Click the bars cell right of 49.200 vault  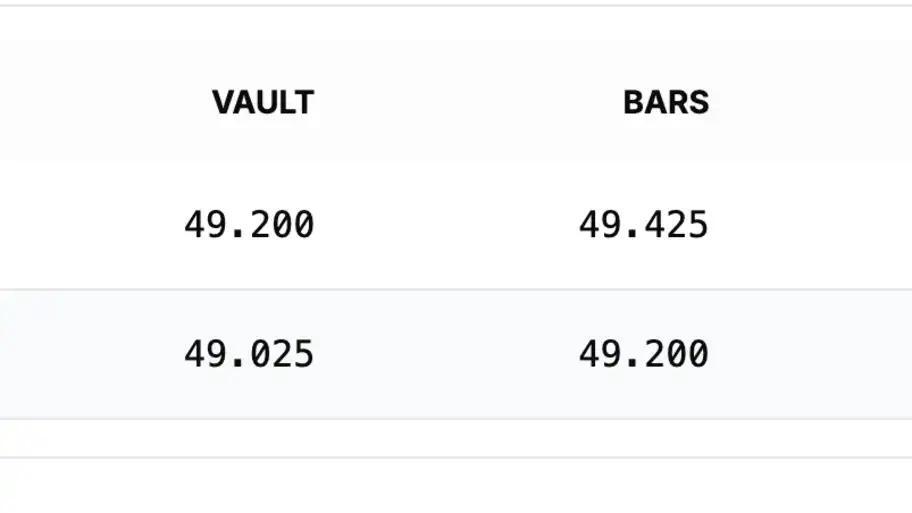coord(643,224)
